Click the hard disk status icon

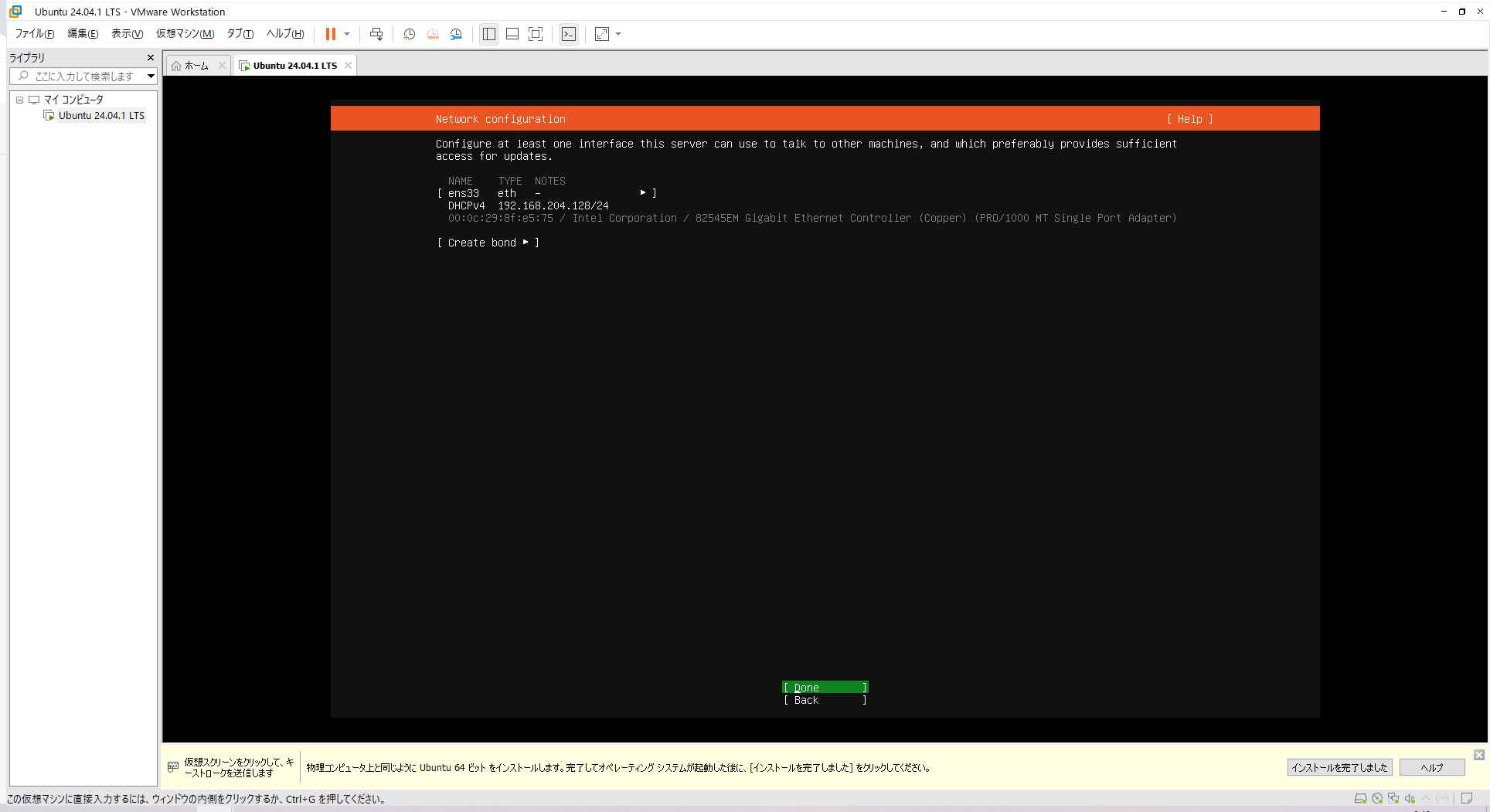click(x=1361, y=799)
